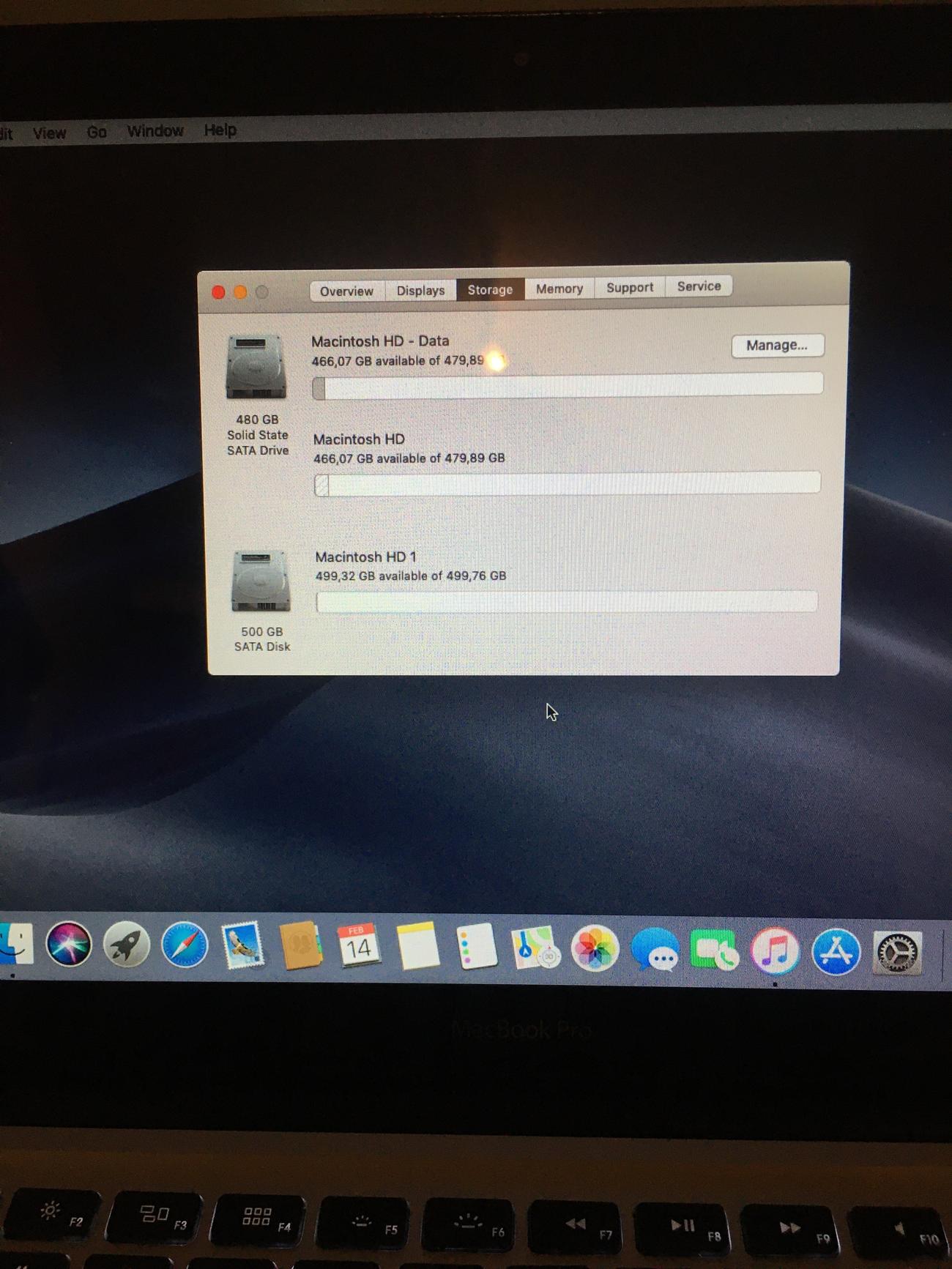
Task: Open the View menu
Action: pyautogui.click(x=49, y=133)
